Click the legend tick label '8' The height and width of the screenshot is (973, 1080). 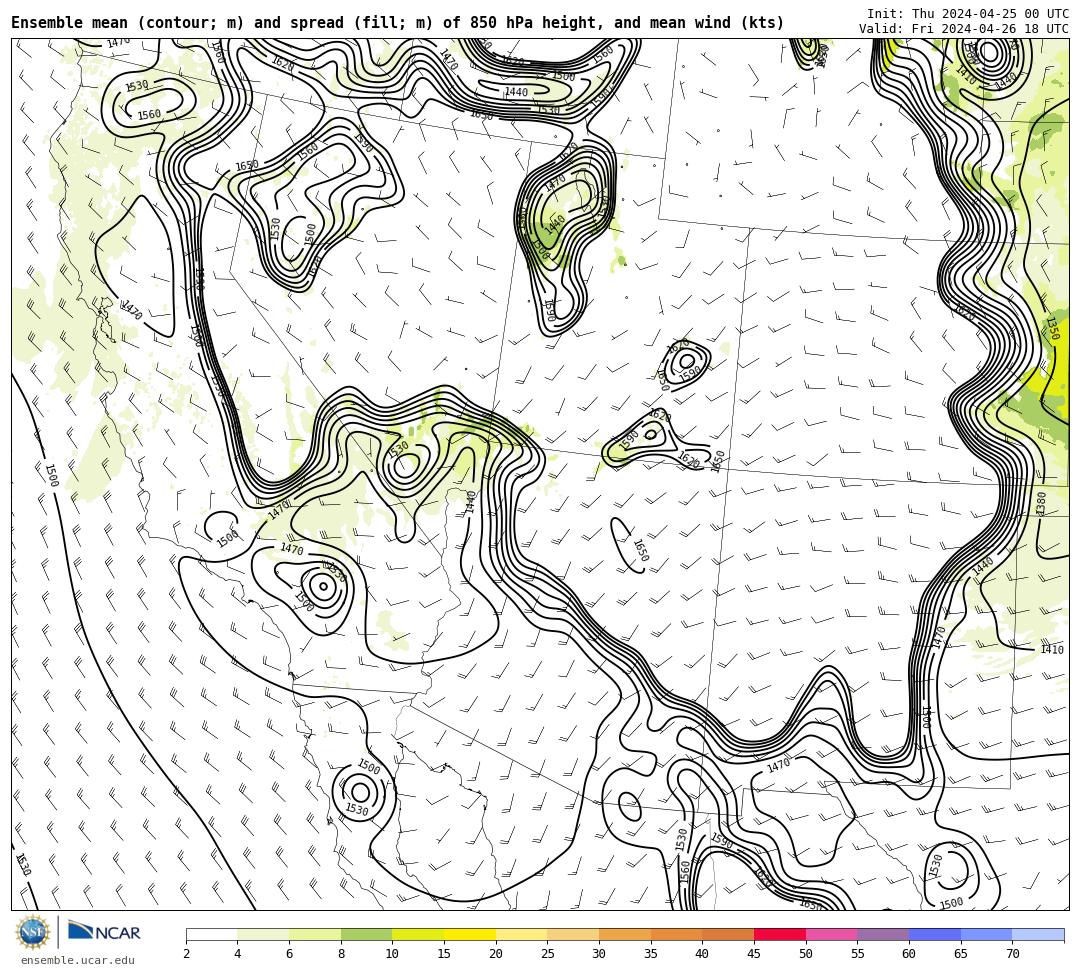pyautogui.click(x=341, y=954)
